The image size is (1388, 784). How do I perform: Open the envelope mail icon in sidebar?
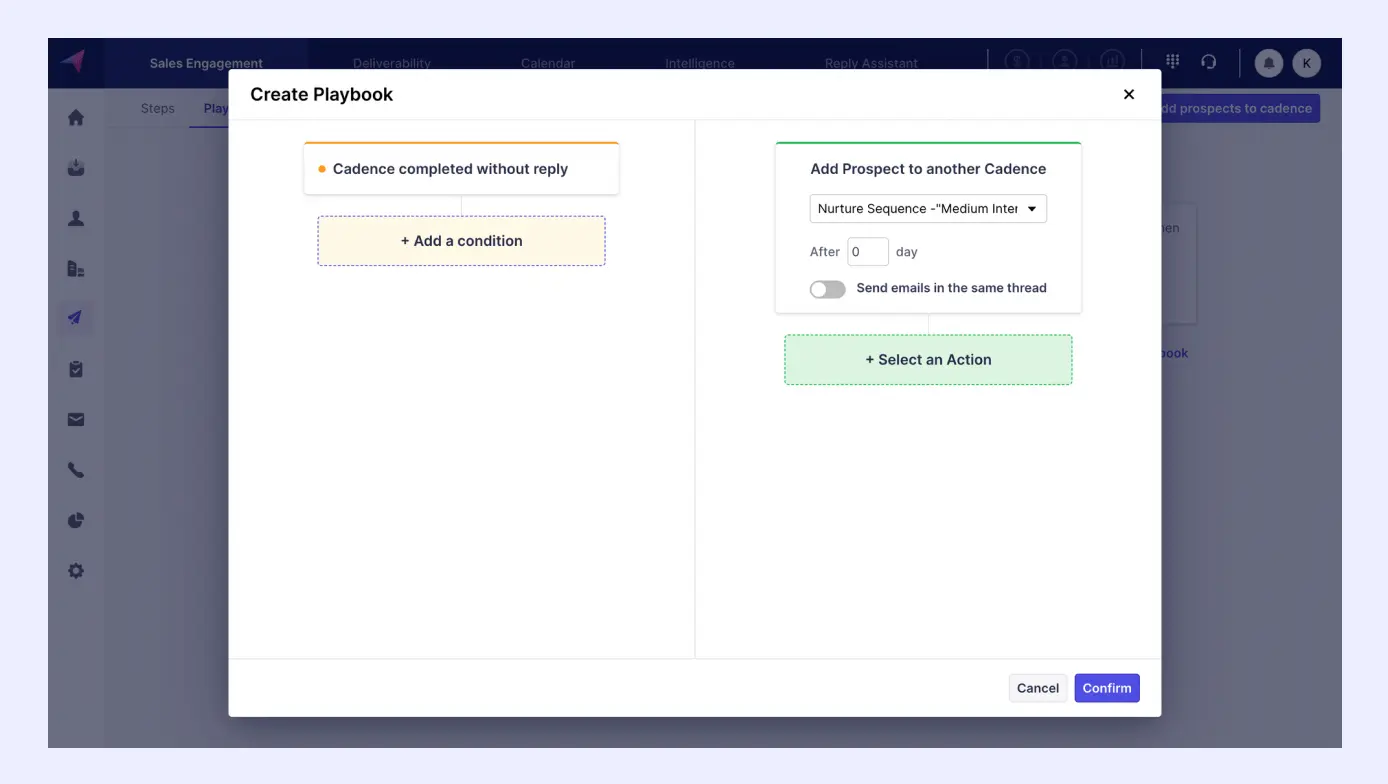click(x=76, y=420)
